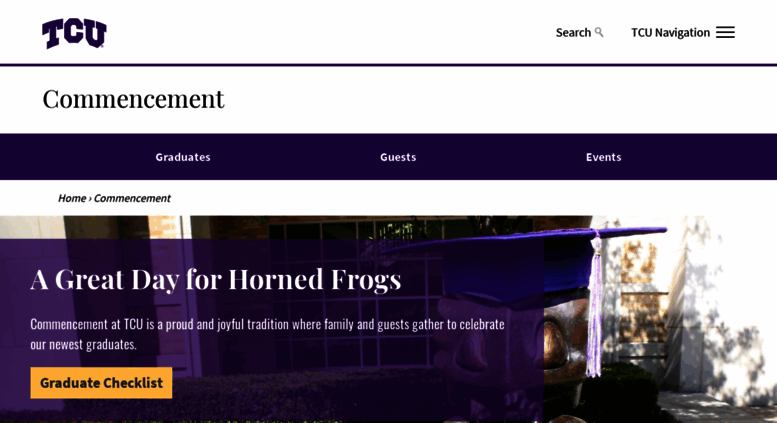Screen dimensions: 777x423
Task: Expand TCU Navigation menu
Action: click(x=682, y=33)
